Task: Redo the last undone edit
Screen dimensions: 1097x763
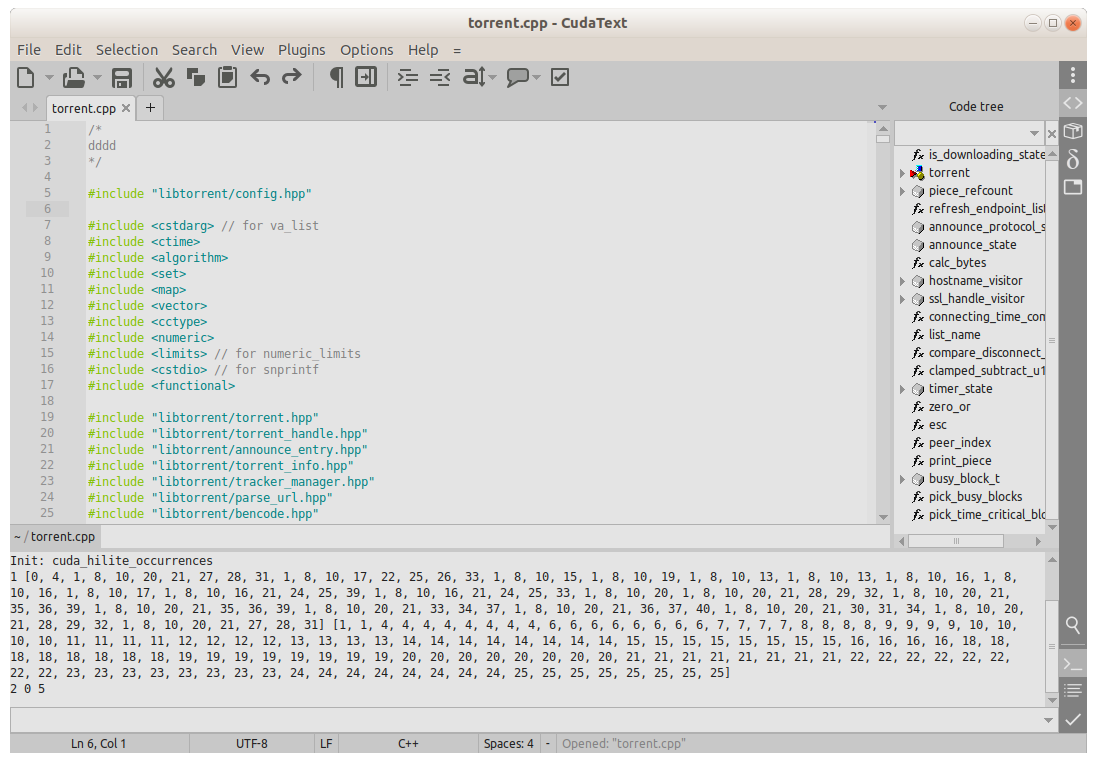Action: (x=291, y=78)
